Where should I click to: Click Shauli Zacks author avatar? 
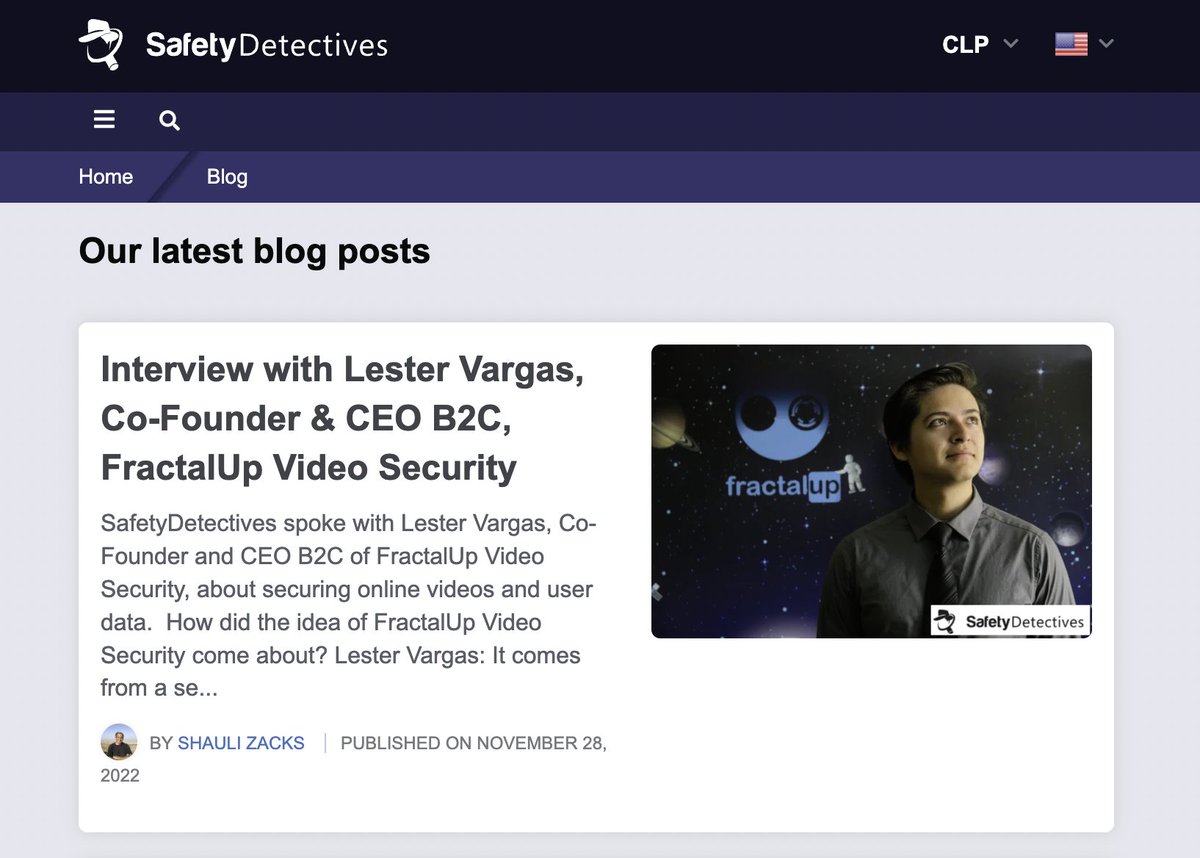(119, 742)
